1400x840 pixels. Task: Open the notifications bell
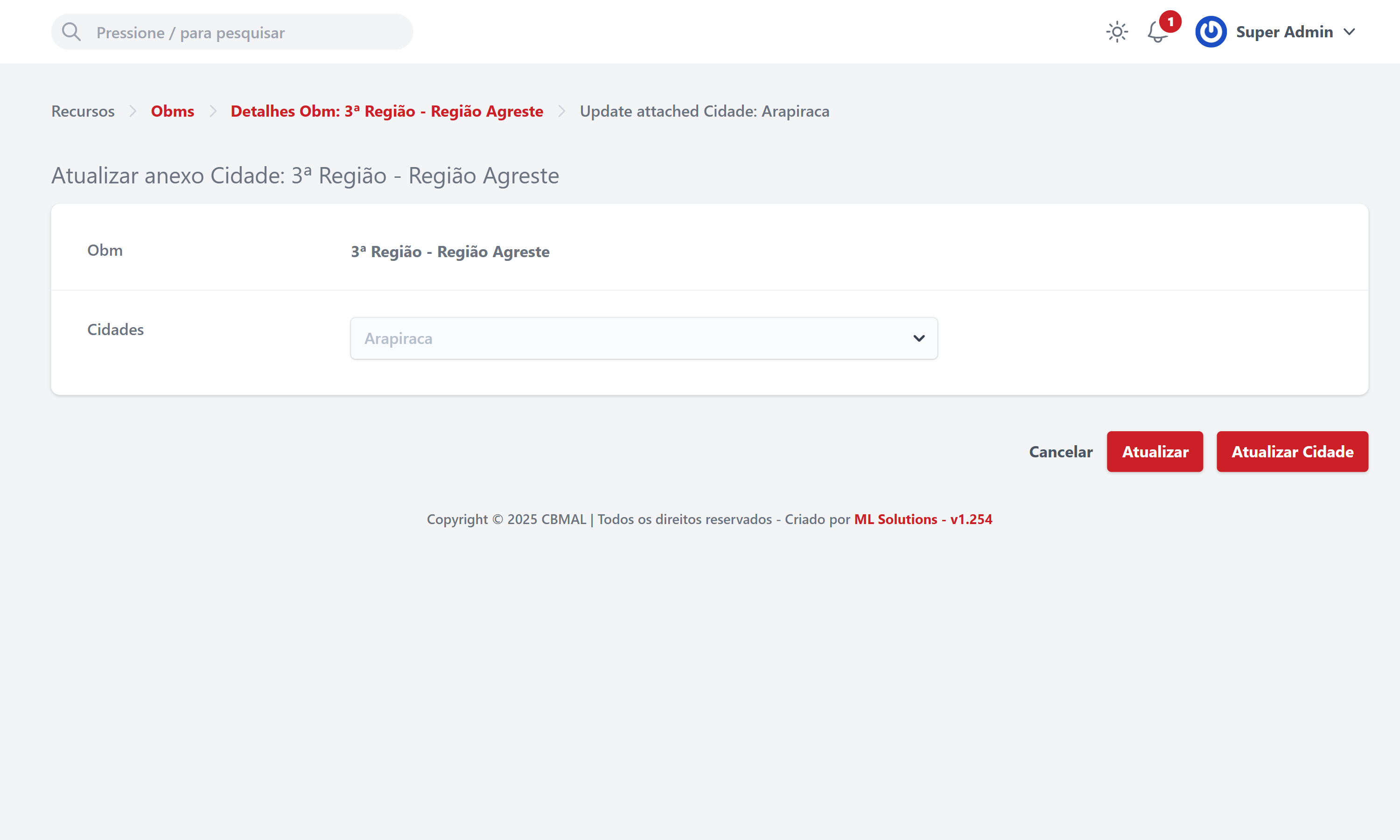1157,33
